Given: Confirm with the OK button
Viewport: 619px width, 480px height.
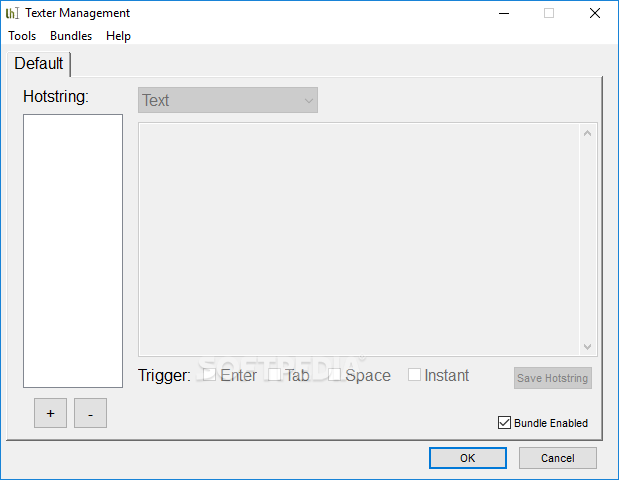Looking at the screenshot, I should point(468,458).
